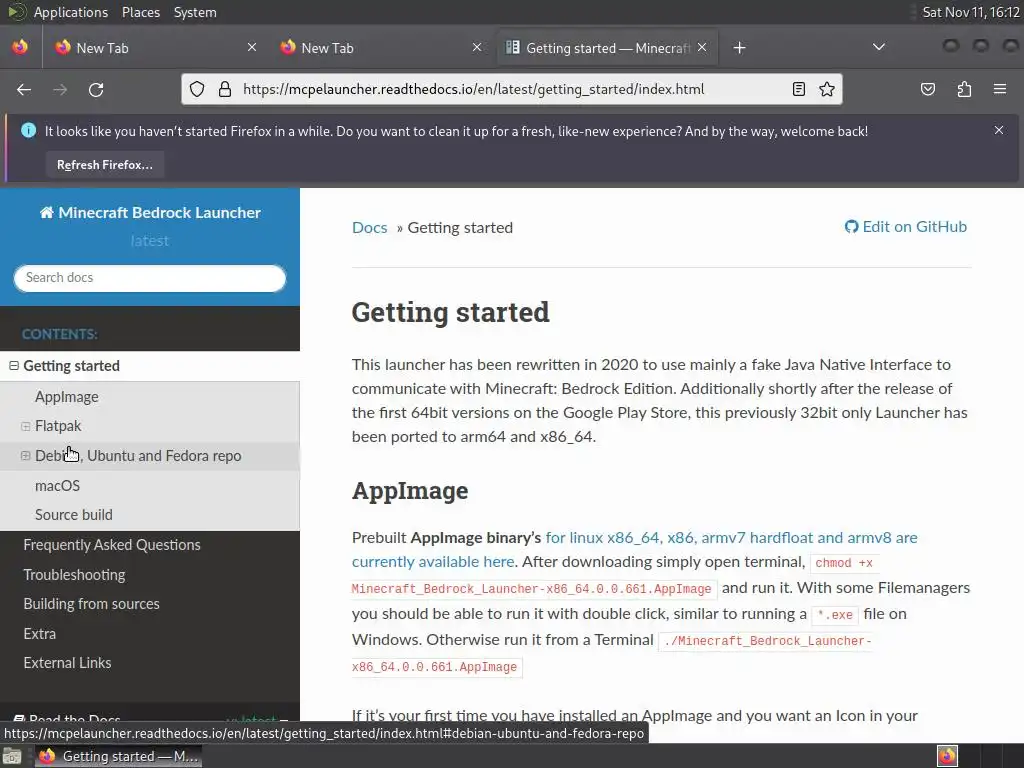Viewport: 1024px width, 768px height.
Task: Click the Getting started taskbar window button
Action: point(118,756)
